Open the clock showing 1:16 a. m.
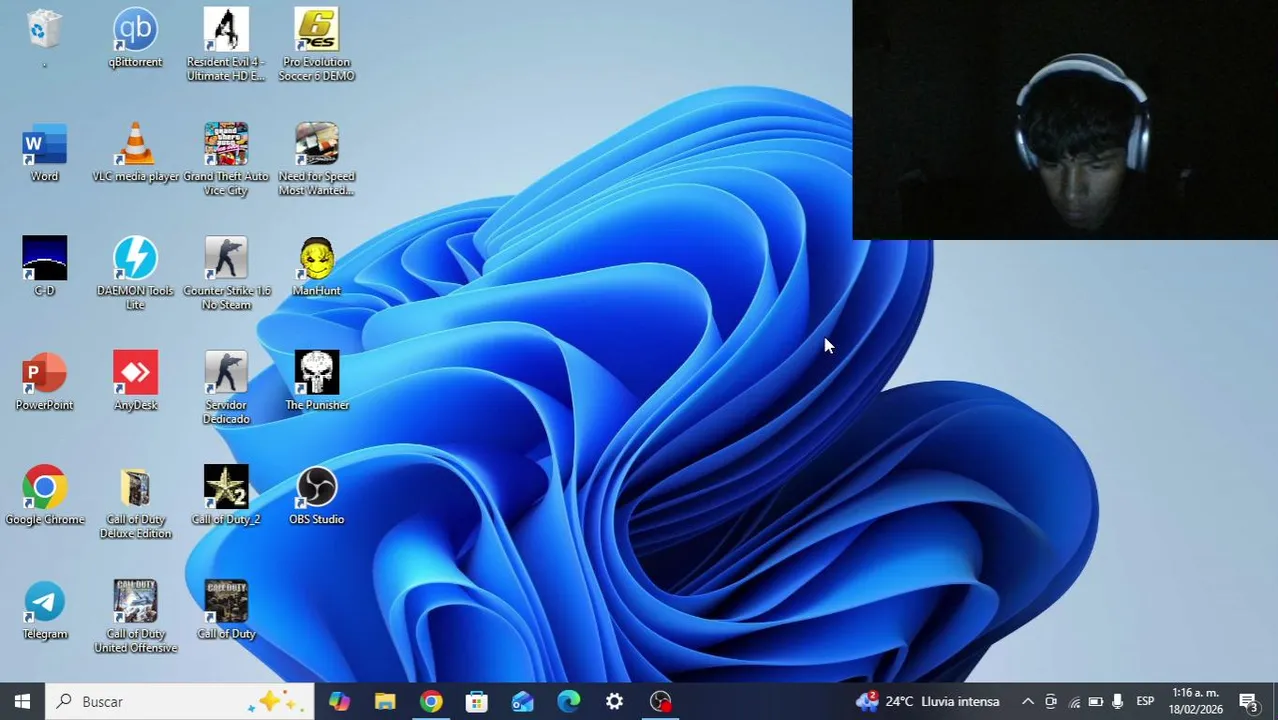The height and width of the screenshot is (720, 1278). tap(1196, 701)
